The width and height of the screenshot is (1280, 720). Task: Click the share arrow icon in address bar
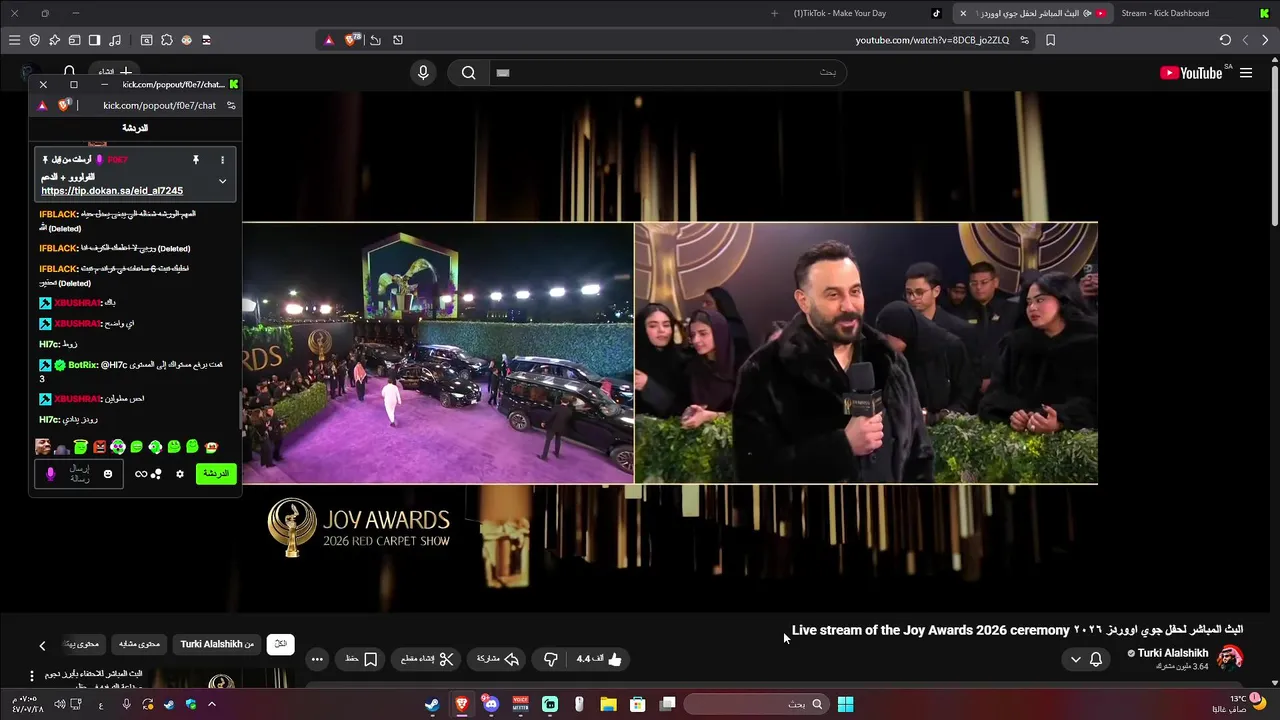[375, 40]
